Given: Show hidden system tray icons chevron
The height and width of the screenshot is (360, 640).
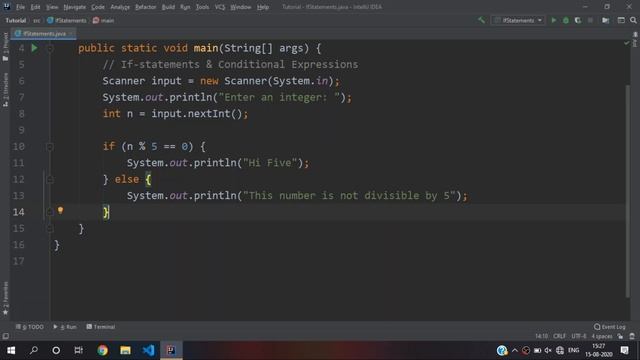Looking at the screenshot, I should (x=515, y=350).
